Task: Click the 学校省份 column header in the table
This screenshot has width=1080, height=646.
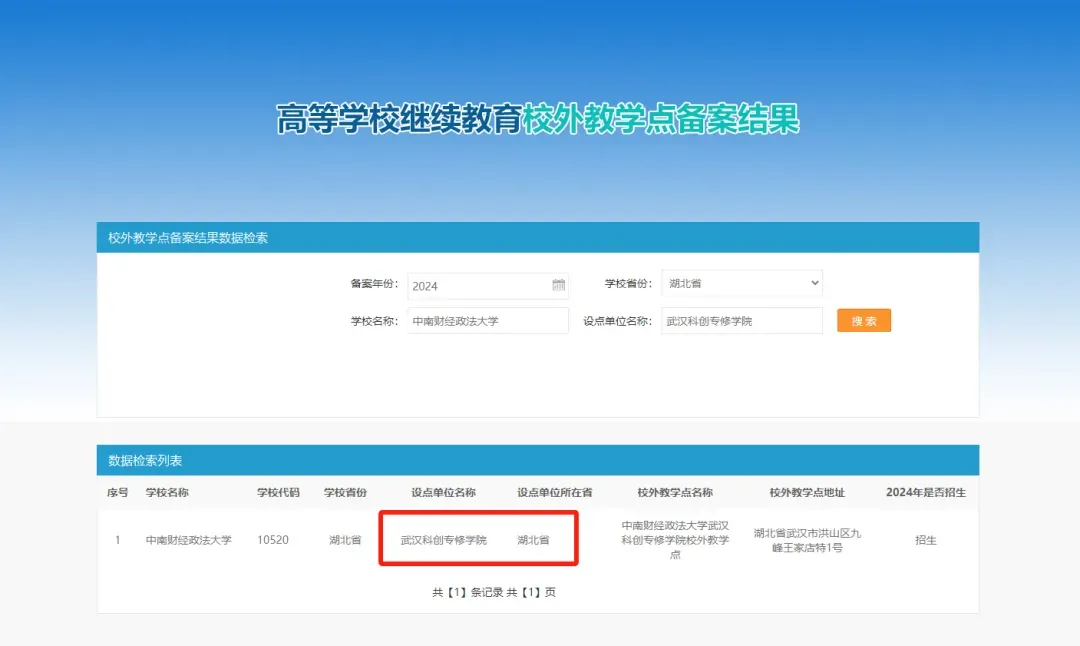Action: 345,492
